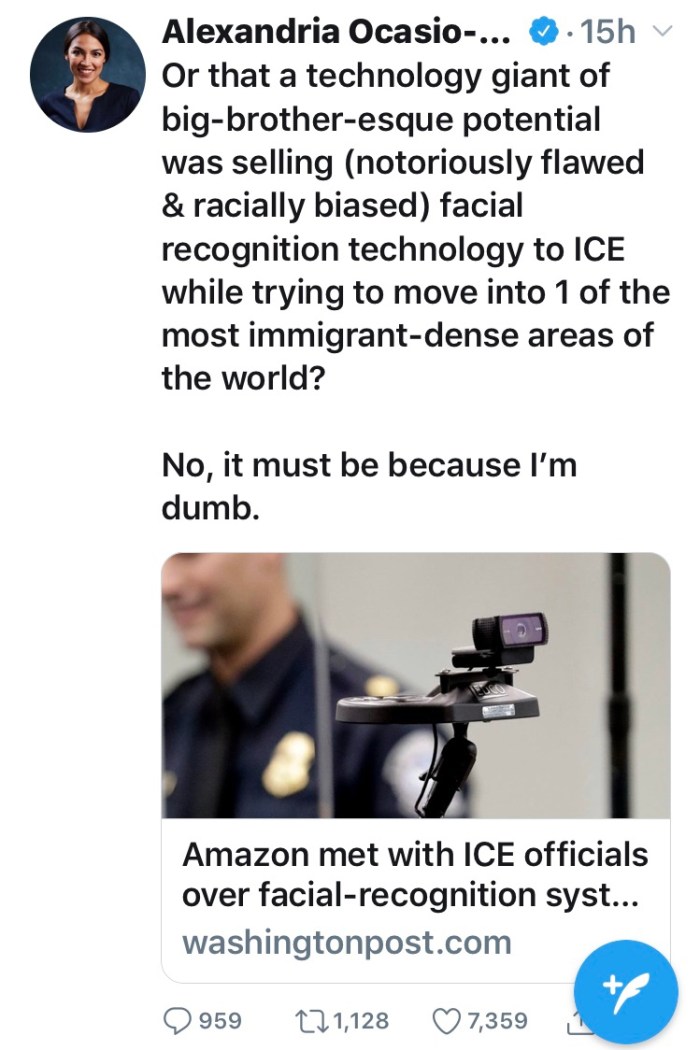Screen dimensions: 700x1050
Task: Open the tweet author's profile photo
Action: [x=86, y=75]
